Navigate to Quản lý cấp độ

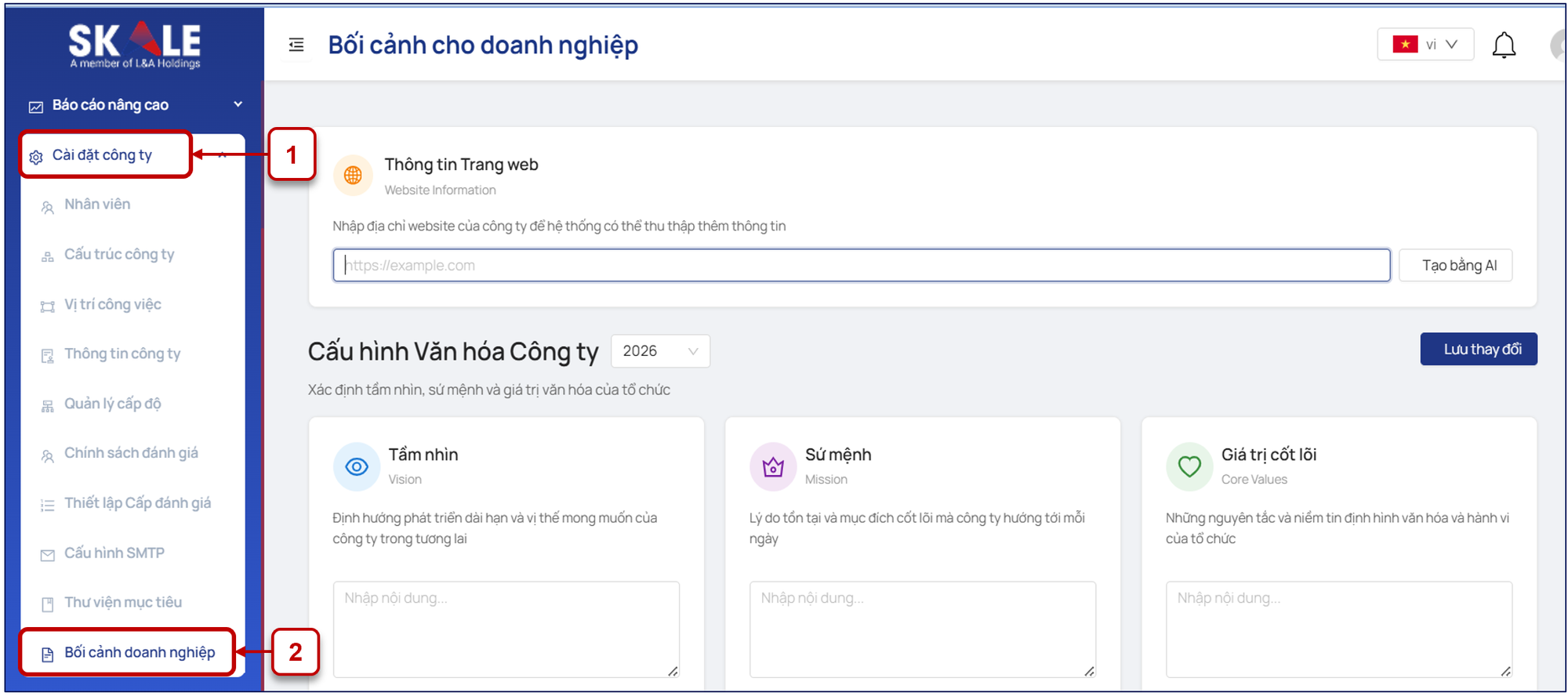[112, 404]
